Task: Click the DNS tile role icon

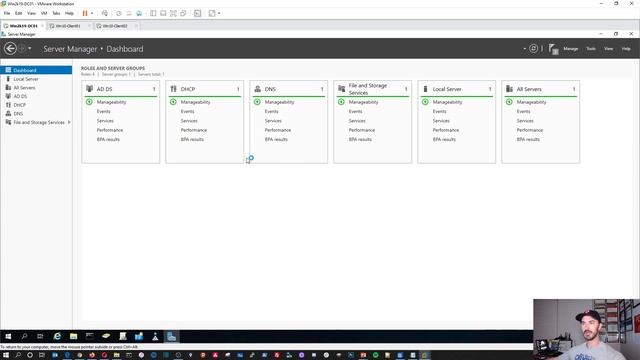Action: pyautogui.click(x=258, y=89)
